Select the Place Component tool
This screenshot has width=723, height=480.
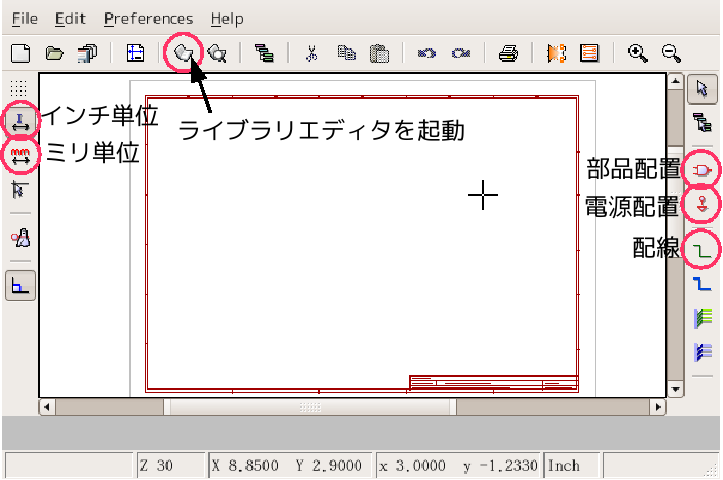703,171
